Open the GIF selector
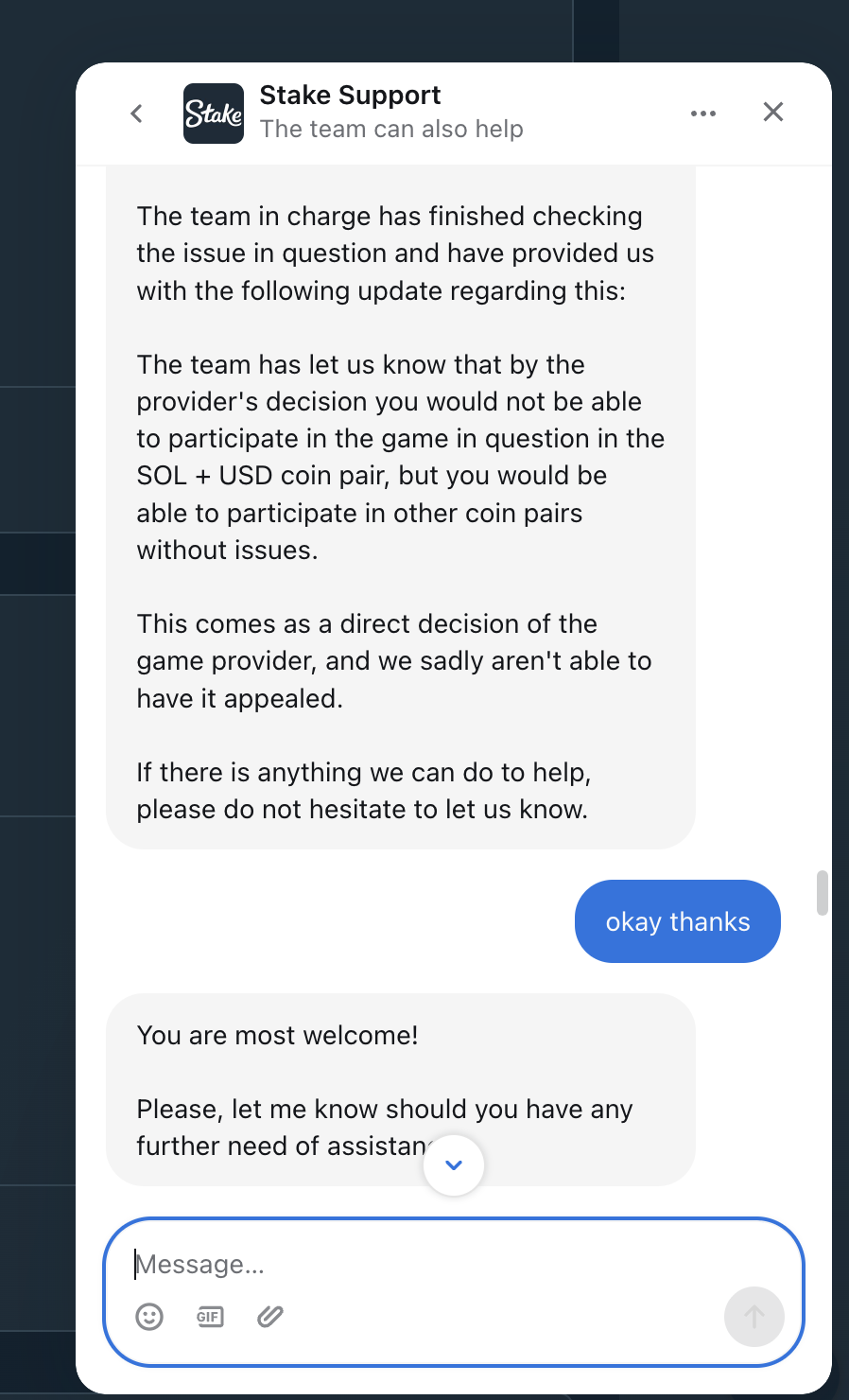Viewport: 849px width, 1400px height. 210,1316
